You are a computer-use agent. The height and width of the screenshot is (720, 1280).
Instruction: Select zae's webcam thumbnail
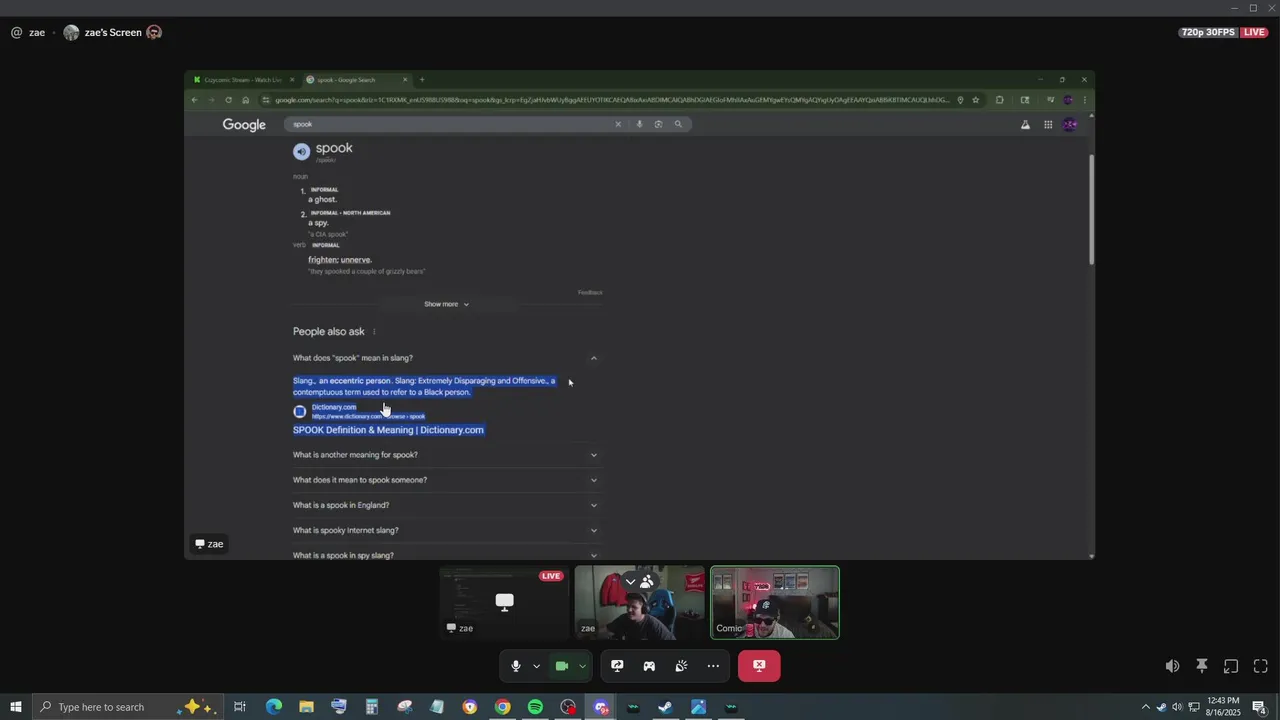(640, 603)
